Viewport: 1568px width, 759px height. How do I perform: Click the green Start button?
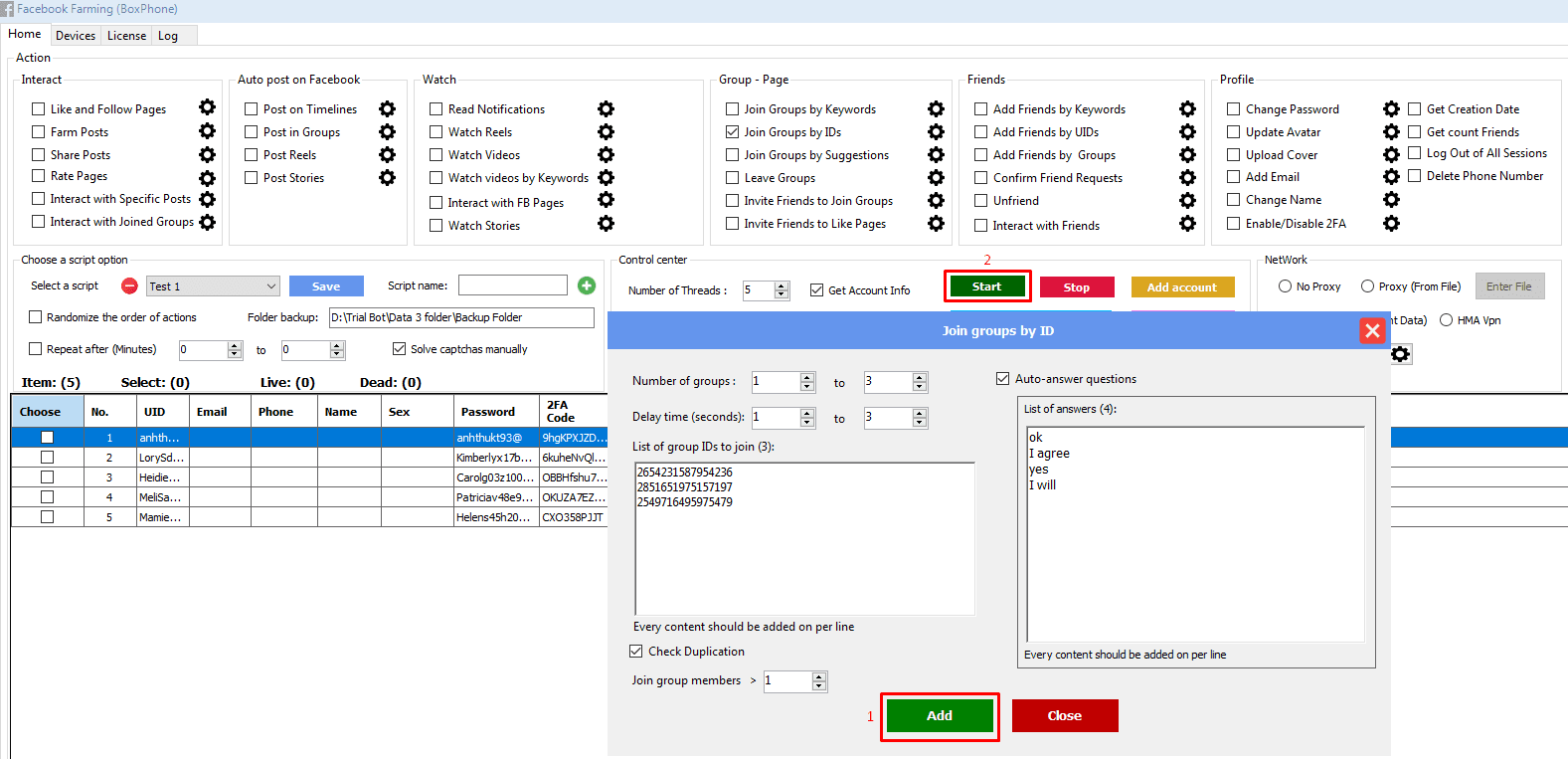pyautogui.click(x=986, y=286)
